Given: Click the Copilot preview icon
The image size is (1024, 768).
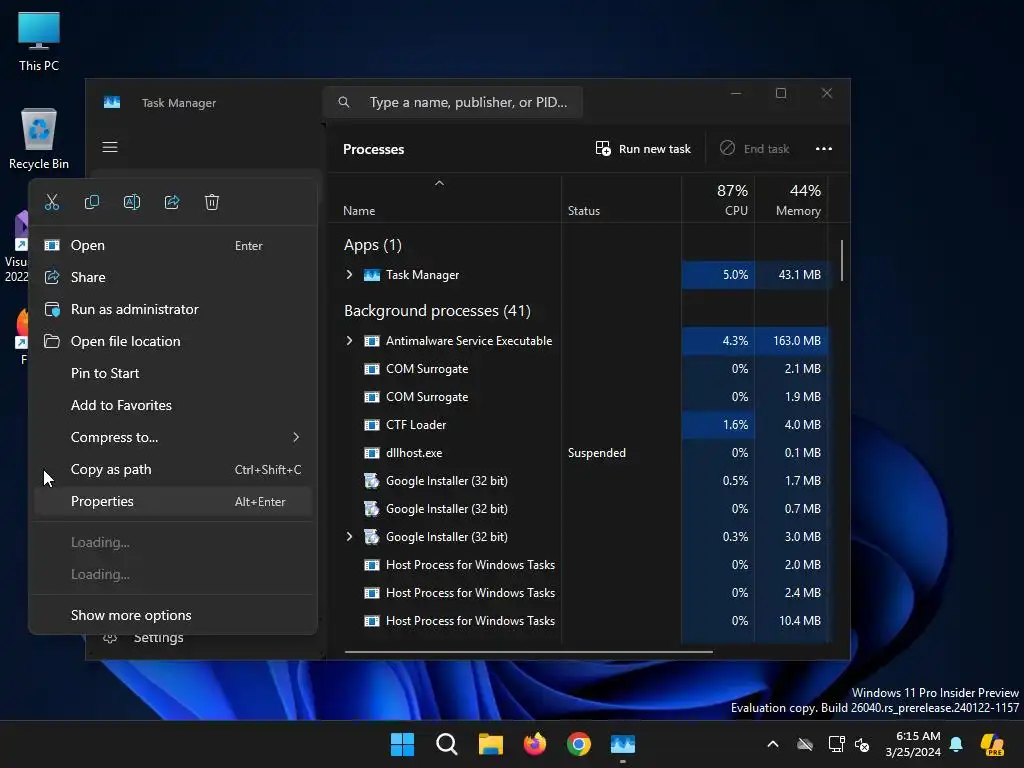Looking at the screenshot, I should (993, 744).
